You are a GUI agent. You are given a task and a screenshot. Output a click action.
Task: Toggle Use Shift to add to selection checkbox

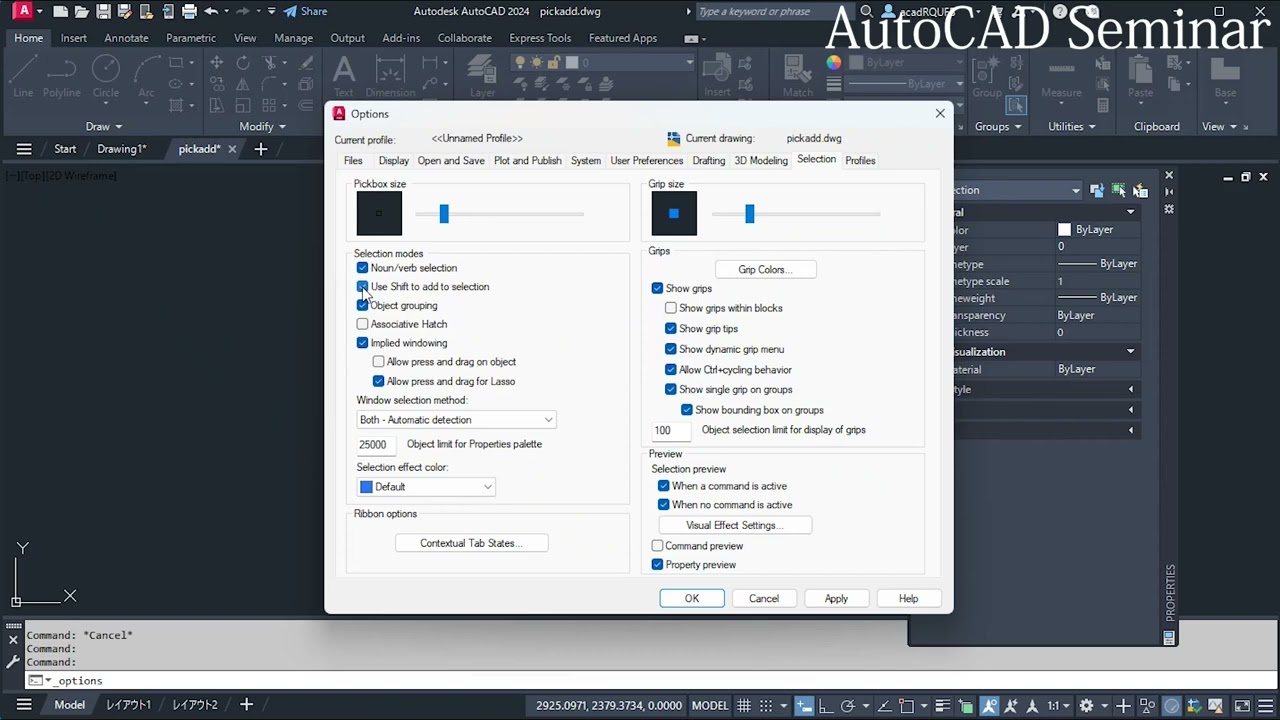(x=362, y=287)
